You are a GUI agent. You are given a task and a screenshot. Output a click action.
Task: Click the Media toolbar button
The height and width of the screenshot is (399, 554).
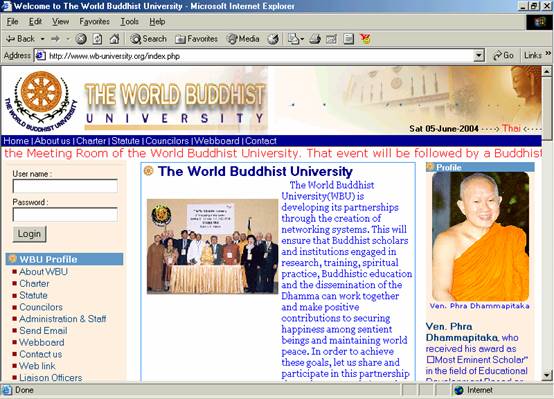(x=243, y=39)
